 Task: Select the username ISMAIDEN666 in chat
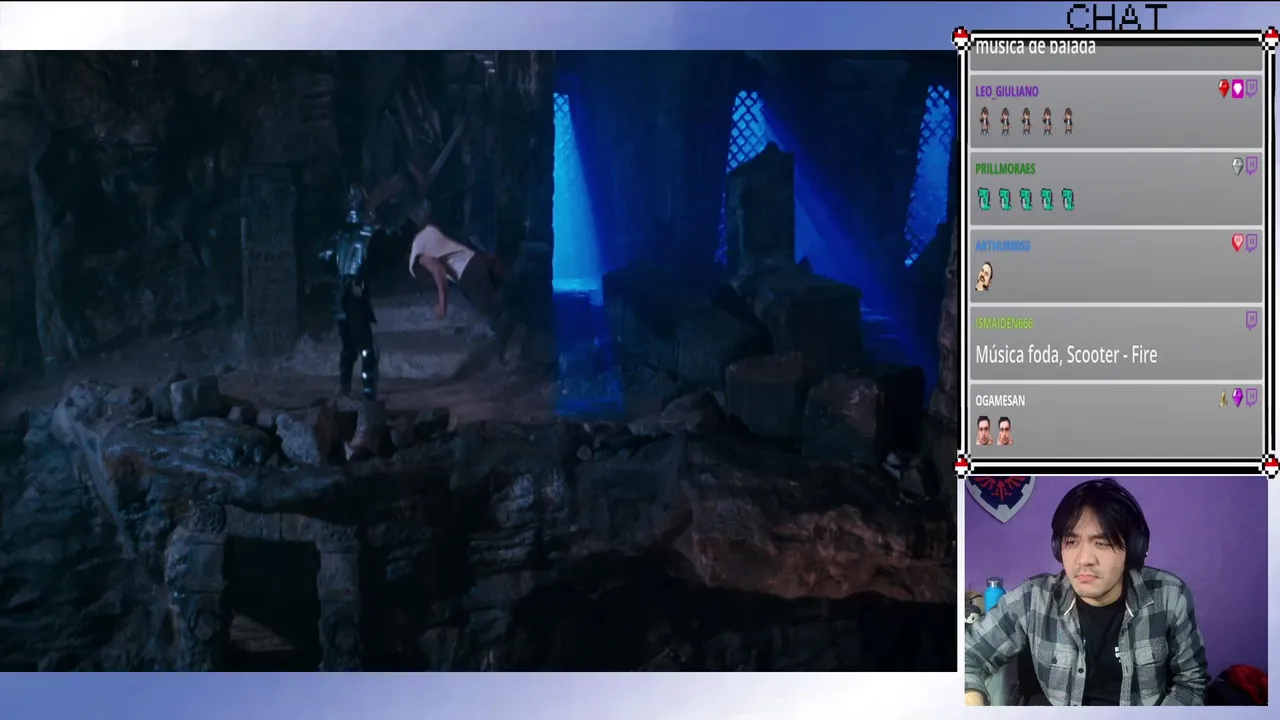pos(1004,323)
